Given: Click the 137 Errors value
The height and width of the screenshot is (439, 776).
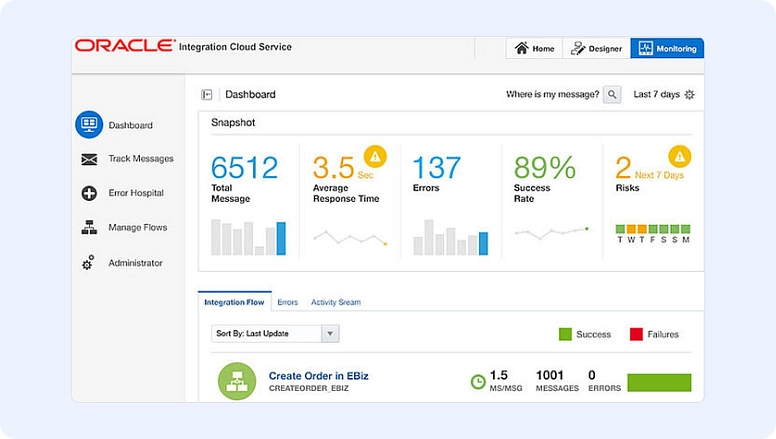Looking at the screenshot, I should tap(436, 167).
